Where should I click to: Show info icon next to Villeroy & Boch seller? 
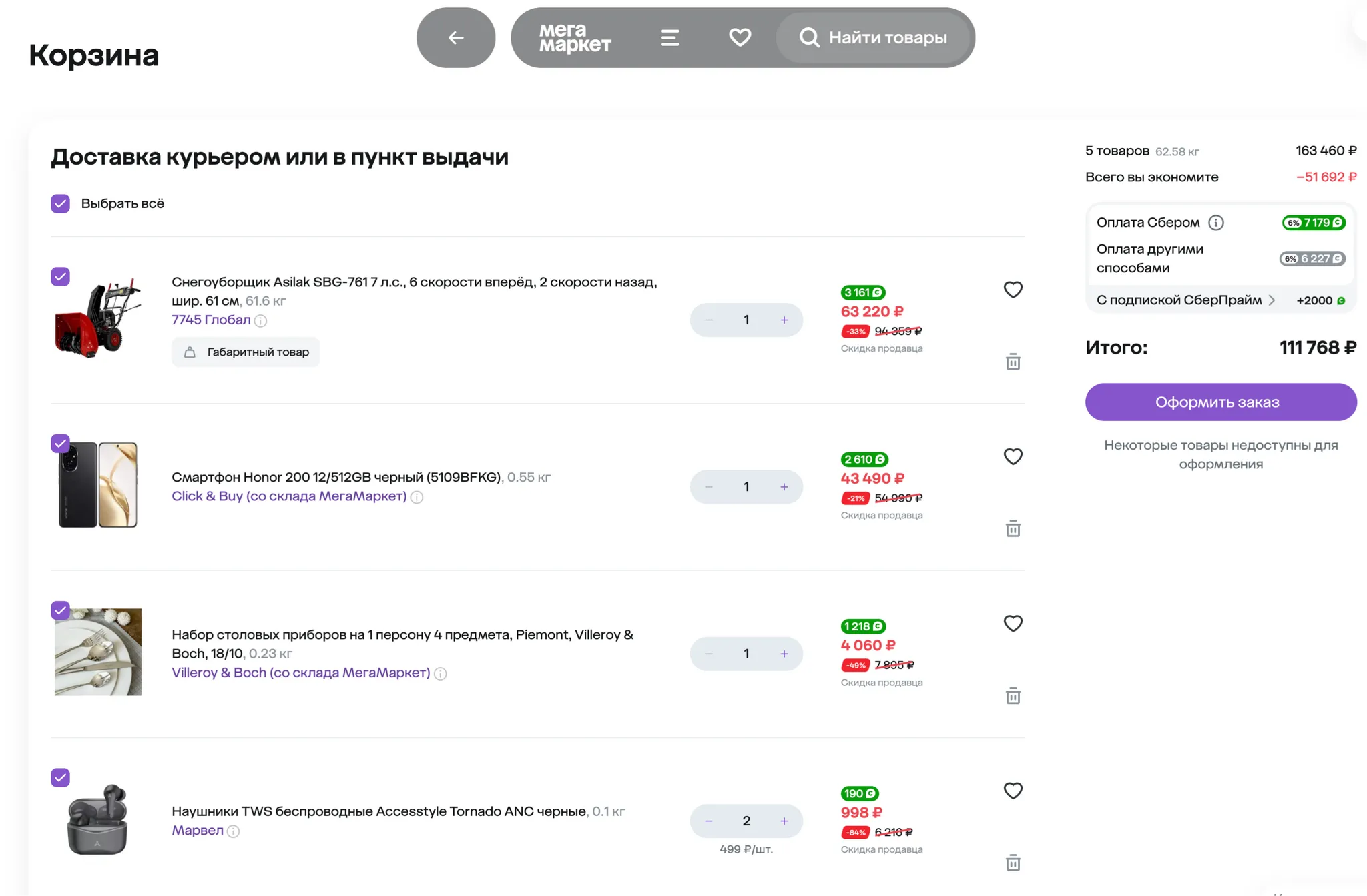(x=441, y=674)
